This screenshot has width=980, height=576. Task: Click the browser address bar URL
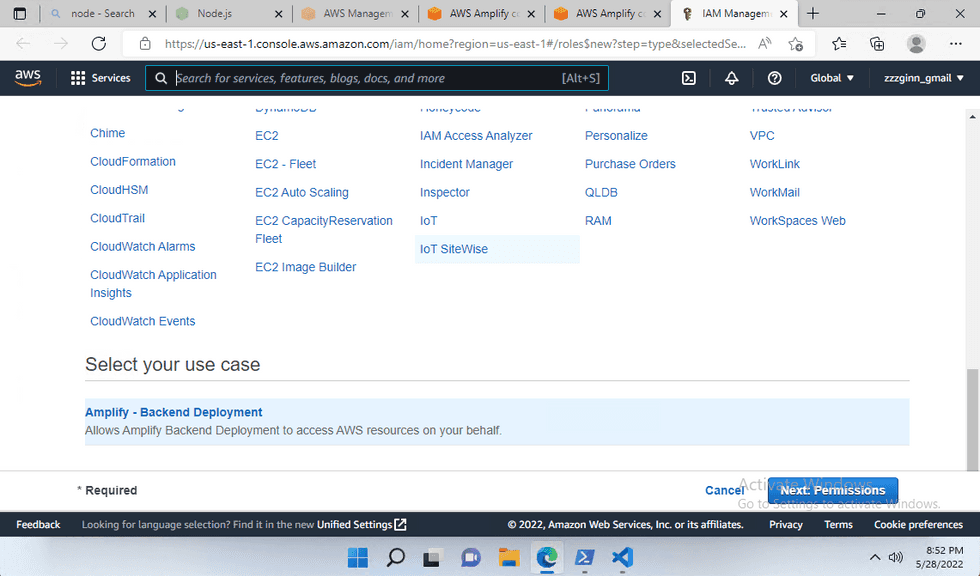(x=455, y=44)
